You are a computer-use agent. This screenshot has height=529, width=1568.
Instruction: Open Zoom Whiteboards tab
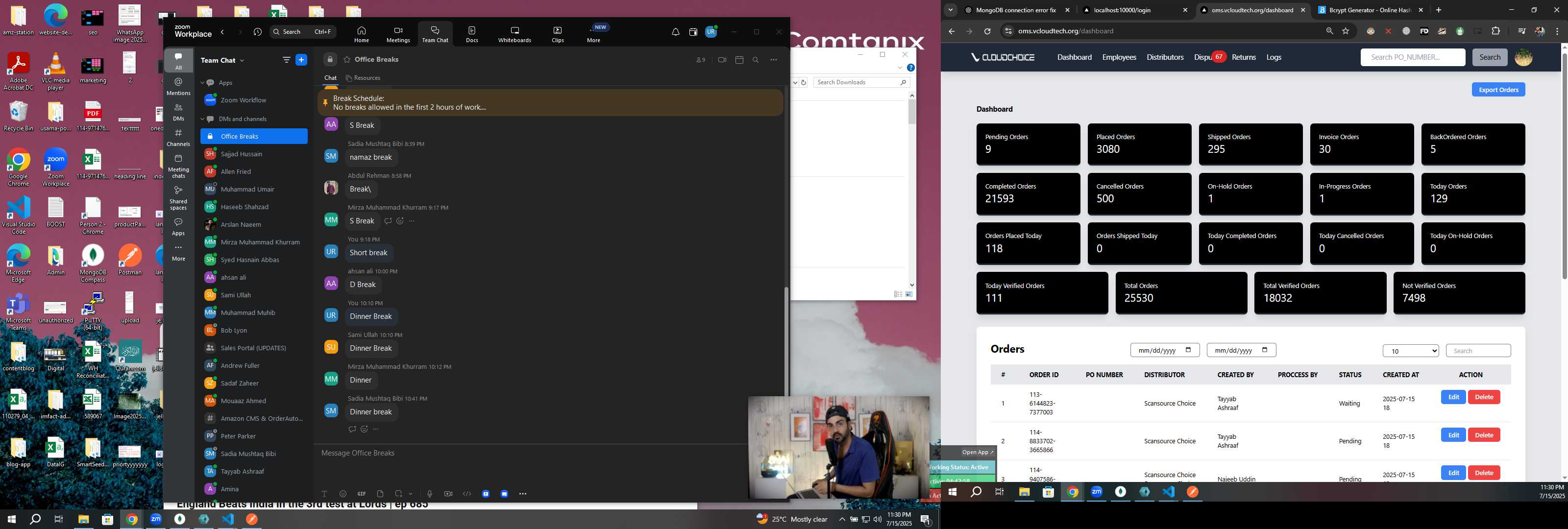click(514, 34)
